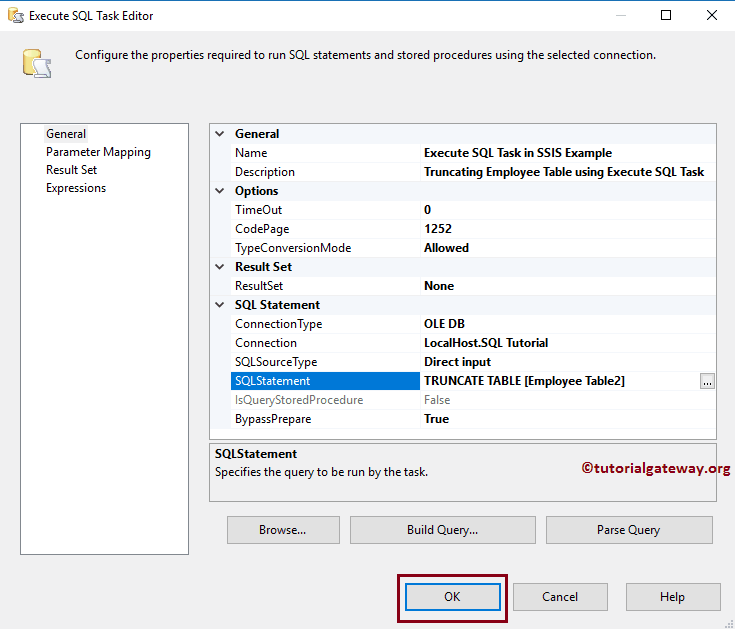Select SQLSourceType value Direct input
The image size is (735, 629).
[x=568, y=362]
